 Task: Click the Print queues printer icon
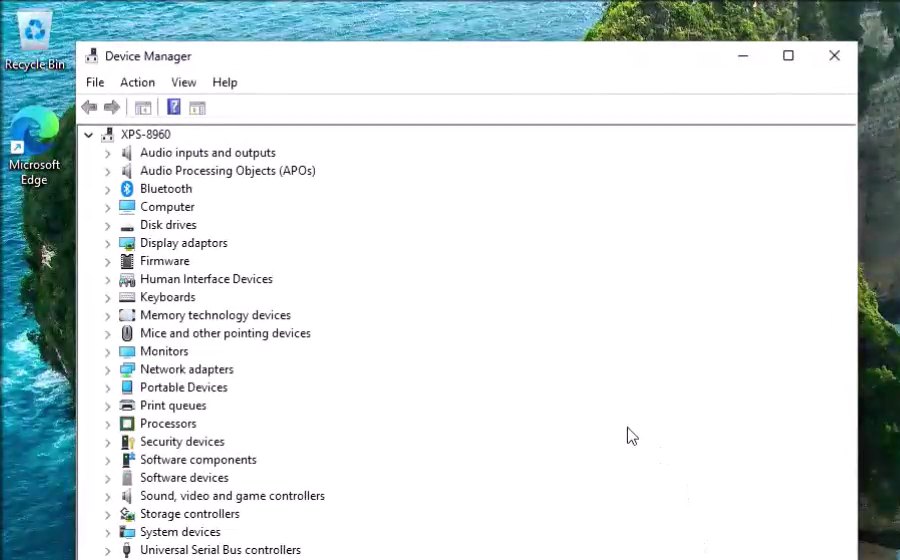(x=127, y=406)
